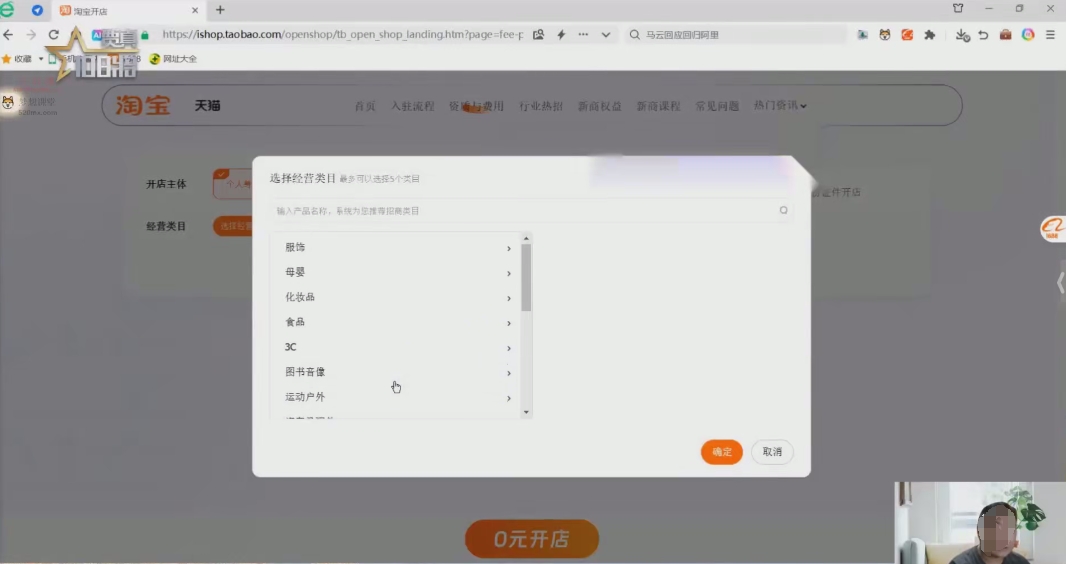The width and height of the screenshot is (1066, 564).
Task: Open the Shiba dog extension icon
Action: click(884, 35)
